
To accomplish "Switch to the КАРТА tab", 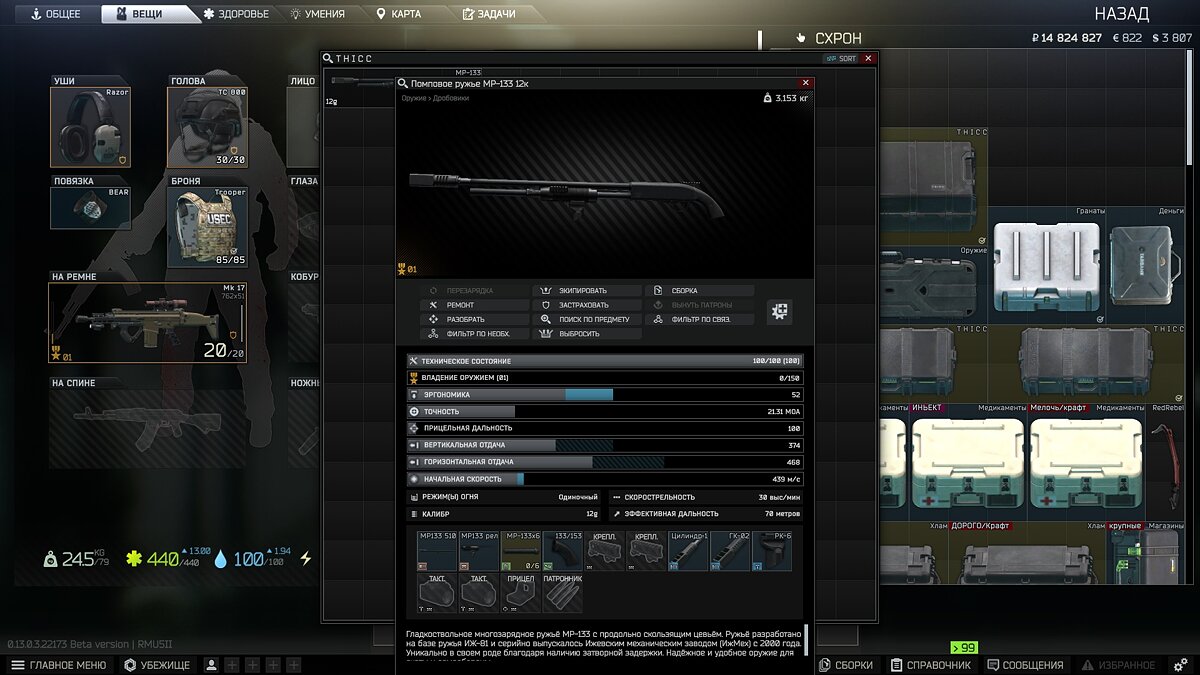I will (400, 14).
